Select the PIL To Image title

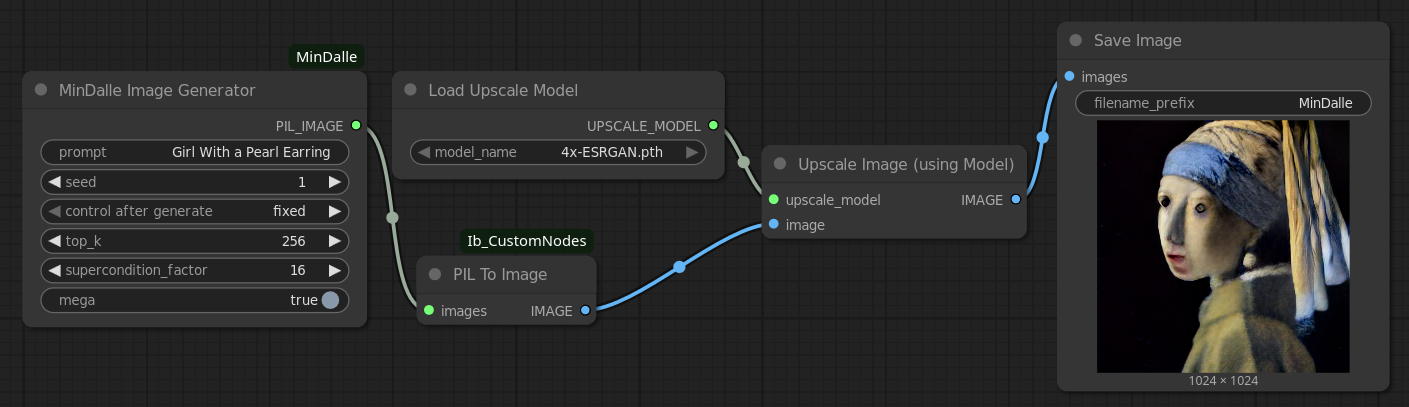tap(500, 275)
